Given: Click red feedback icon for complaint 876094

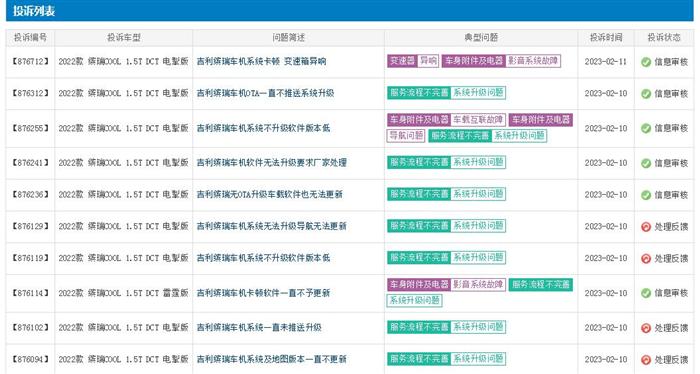Looking at the screenshot, I should (x=646, y=360).
